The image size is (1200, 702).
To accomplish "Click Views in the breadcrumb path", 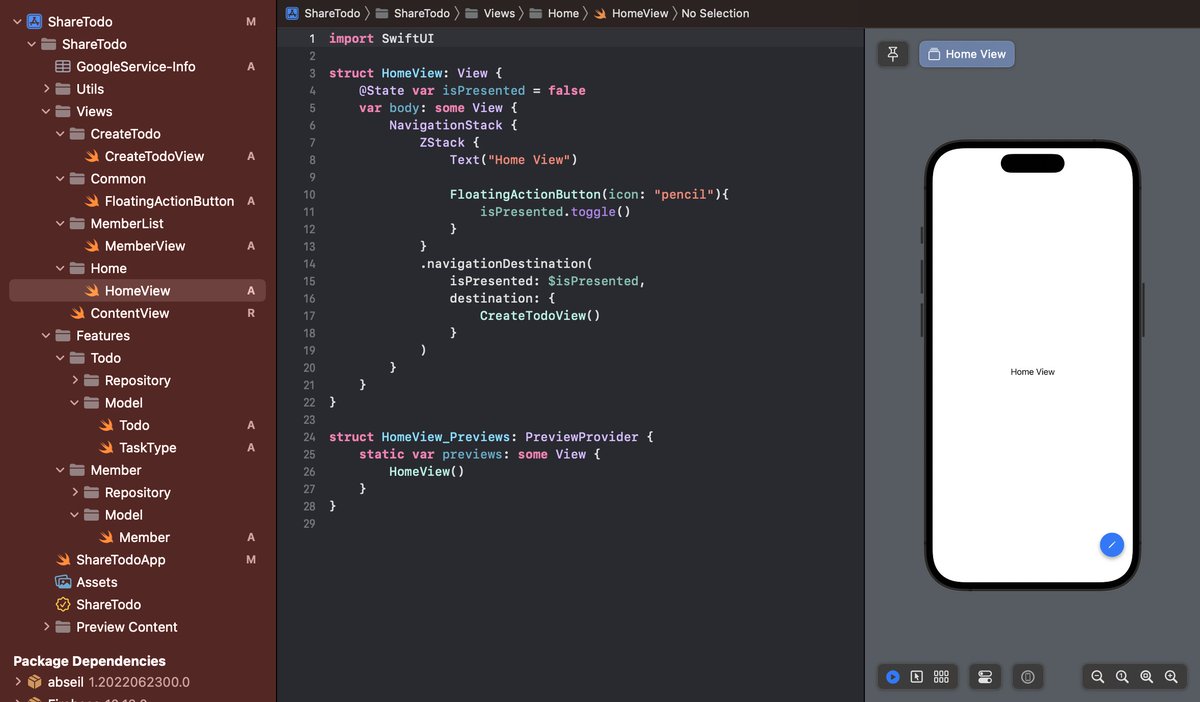I will tap(490, 13).
